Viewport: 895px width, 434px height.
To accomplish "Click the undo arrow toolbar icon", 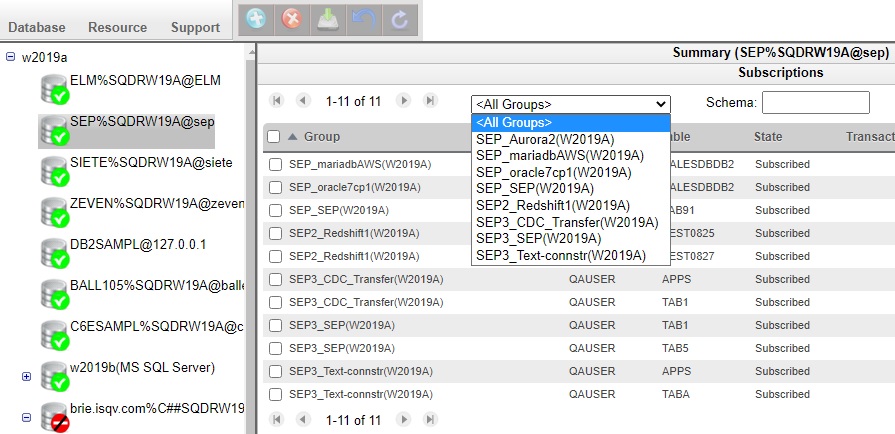I will point(364,21).
